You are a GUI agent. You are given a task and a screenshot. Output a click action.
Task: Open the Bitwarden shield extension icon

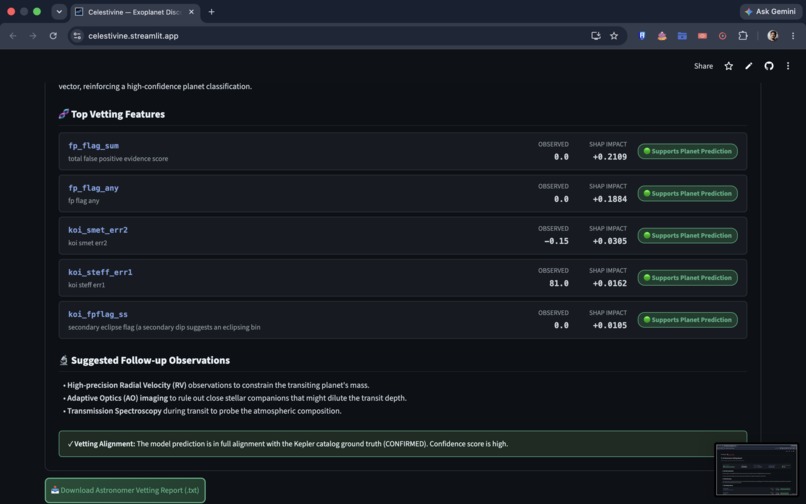coord(642,36)
